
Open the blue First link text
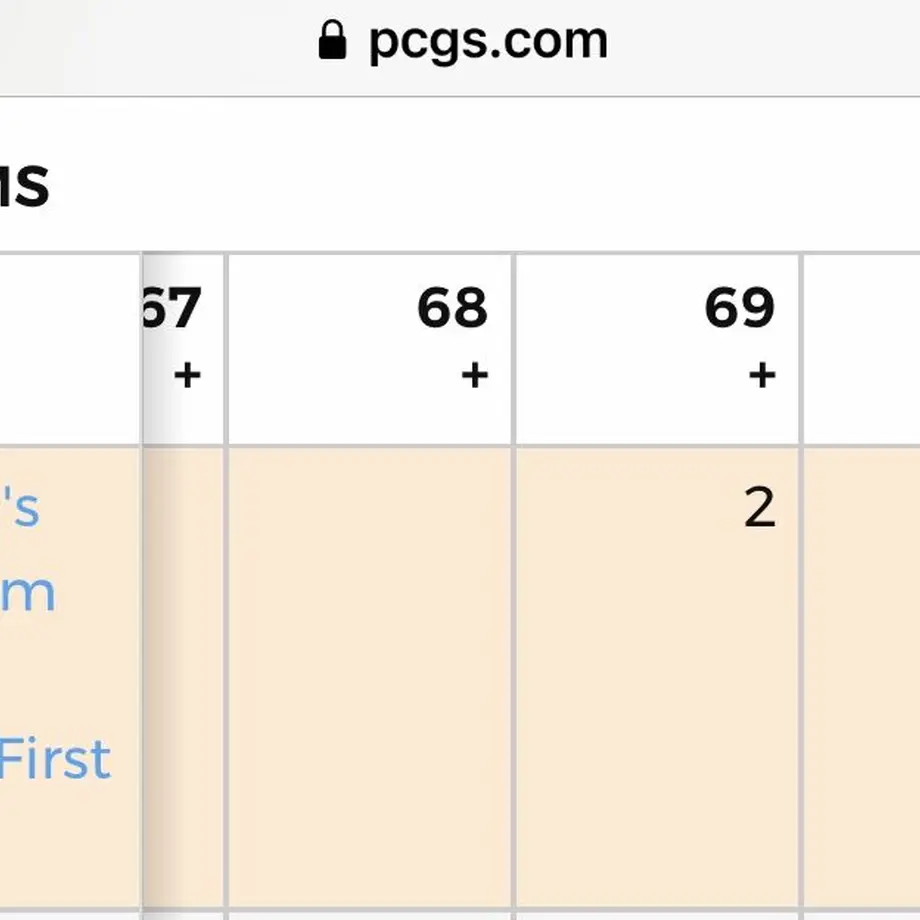coord(55,759)
